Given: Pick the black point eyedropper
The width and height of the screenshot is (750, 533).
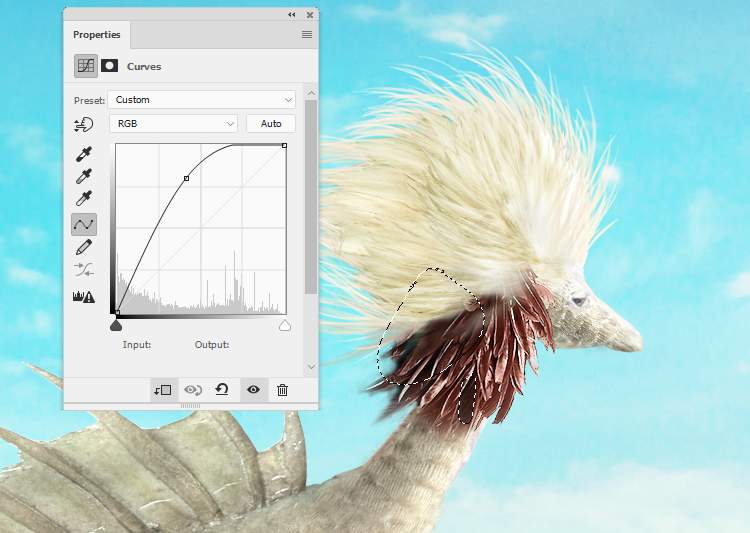Looking at the screenshot, I should [x=84, y=155].
